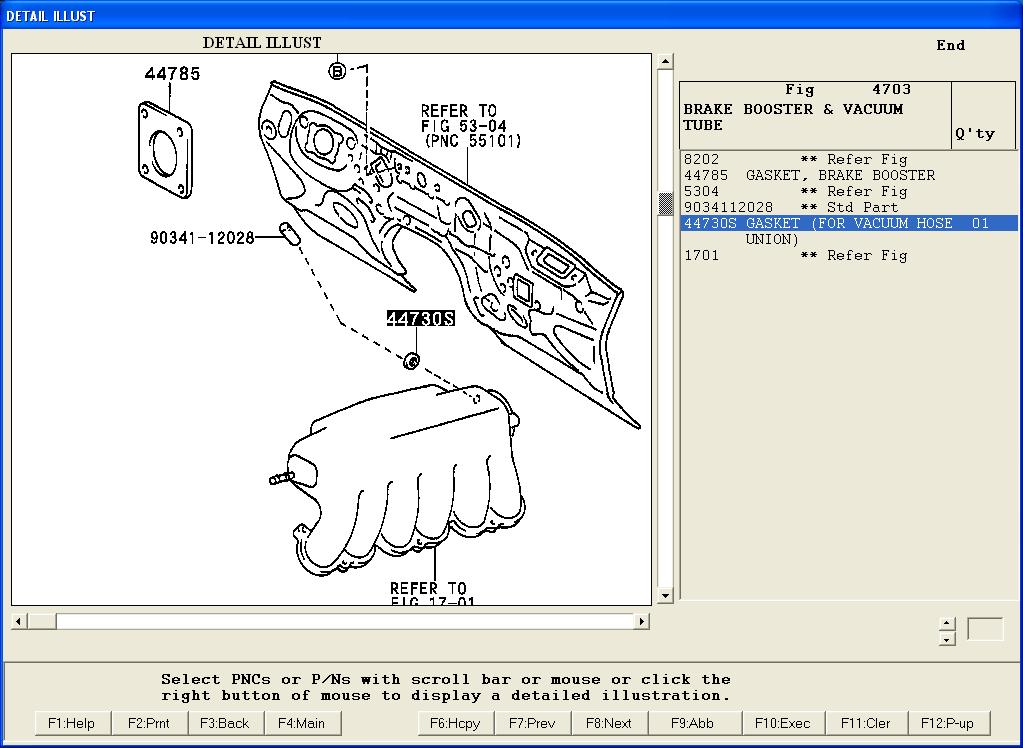Clear selection with F11:Cler

click(x=866, y=723)
